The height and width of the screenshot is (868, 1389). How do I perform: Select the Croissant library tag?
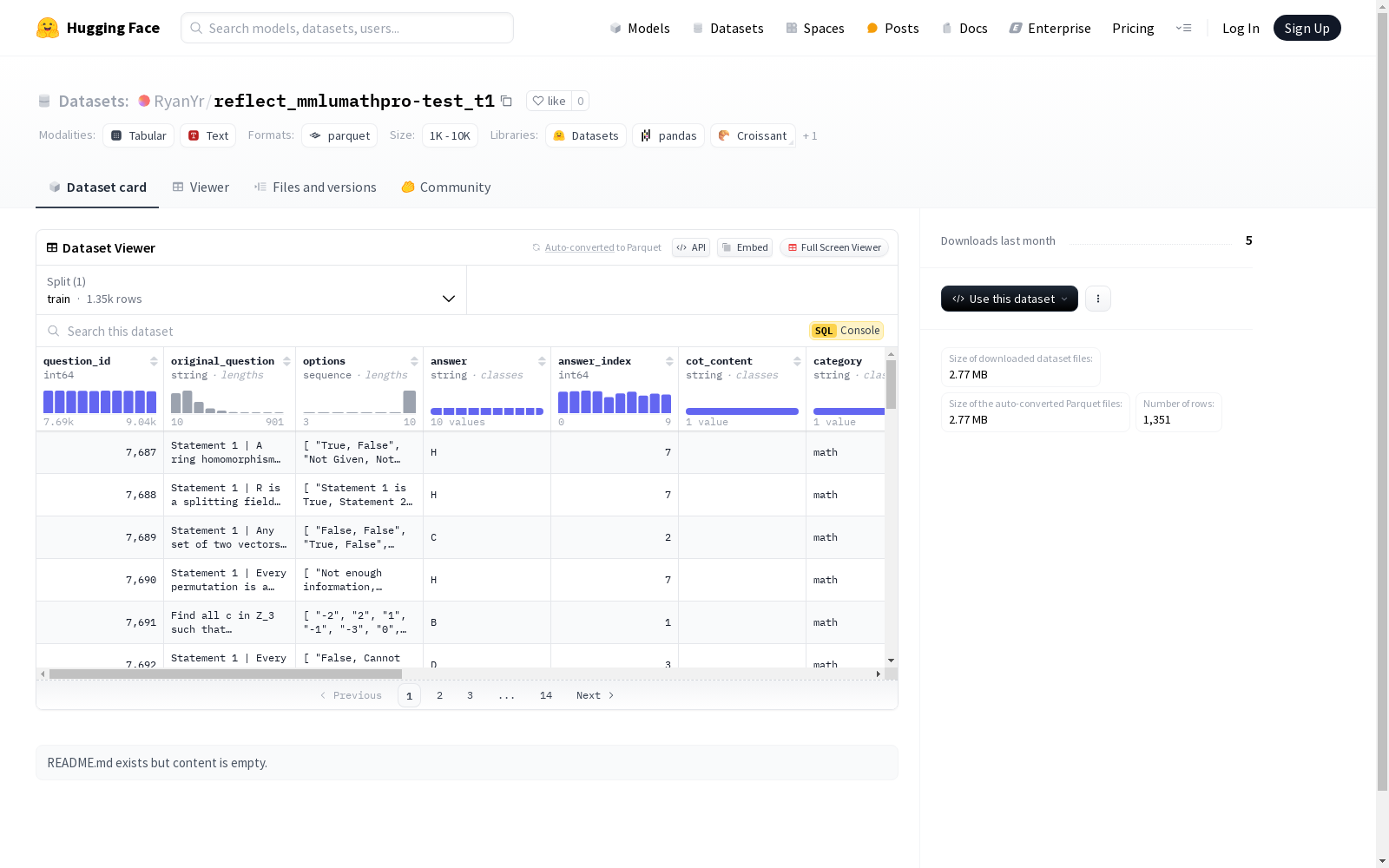[x=753, y=135]
